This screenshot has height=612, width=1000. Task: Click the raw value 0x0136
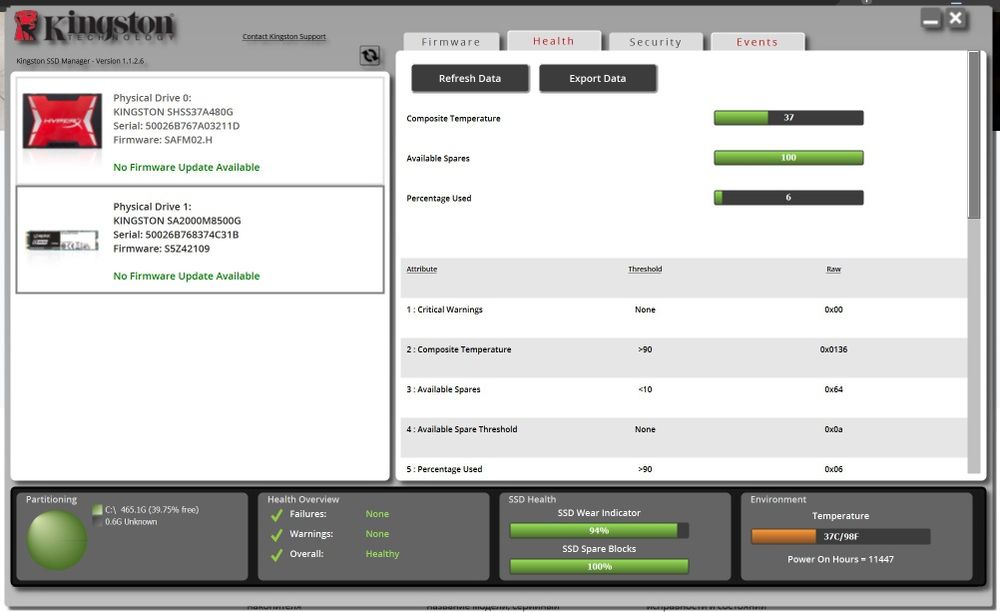click(x=834, y=349)
